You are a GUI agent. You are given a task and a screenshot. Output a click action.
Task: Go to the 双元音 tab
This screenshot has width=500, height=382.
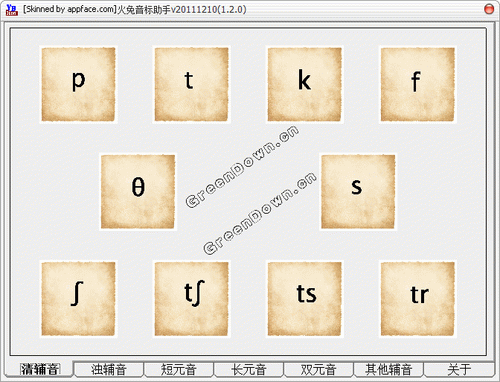(x=318, y=370)
